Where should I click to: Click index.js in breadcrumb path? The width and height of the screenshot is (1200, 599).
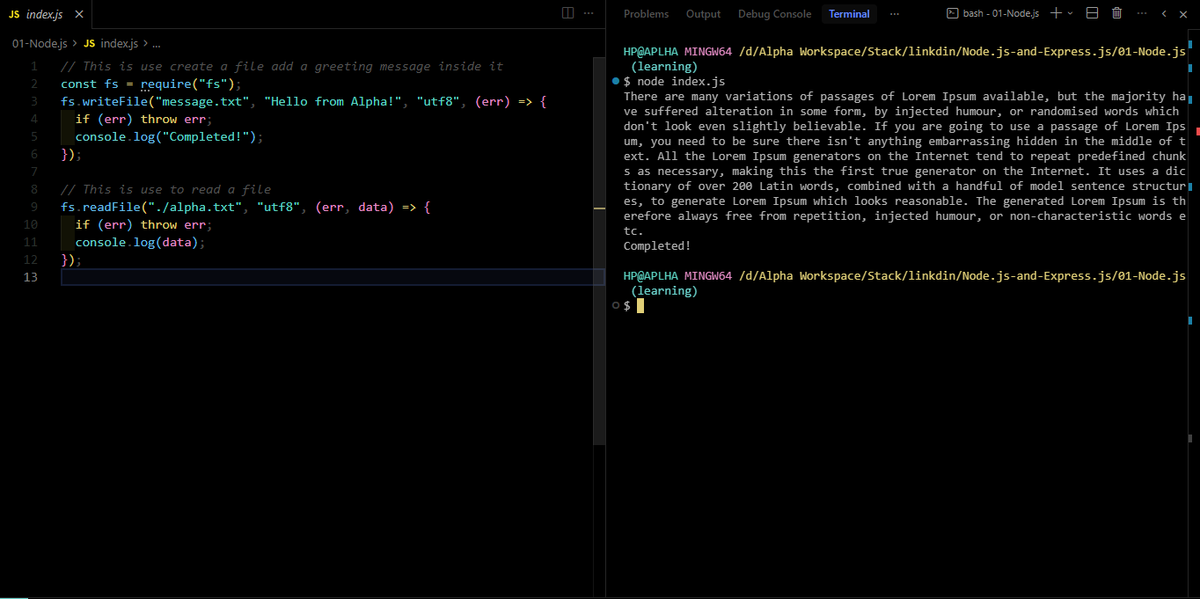click(109, 44)
